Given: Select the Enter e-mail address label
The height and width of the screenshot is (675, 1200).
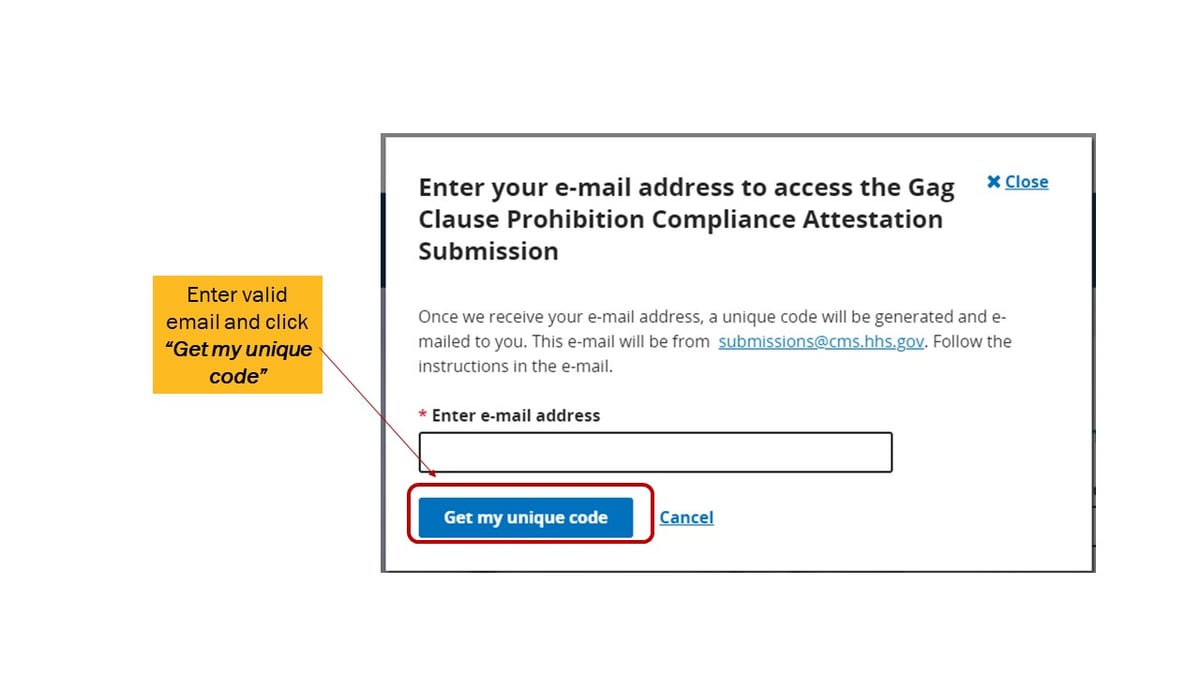Looking at the screenshot, I should click(516, 415).
